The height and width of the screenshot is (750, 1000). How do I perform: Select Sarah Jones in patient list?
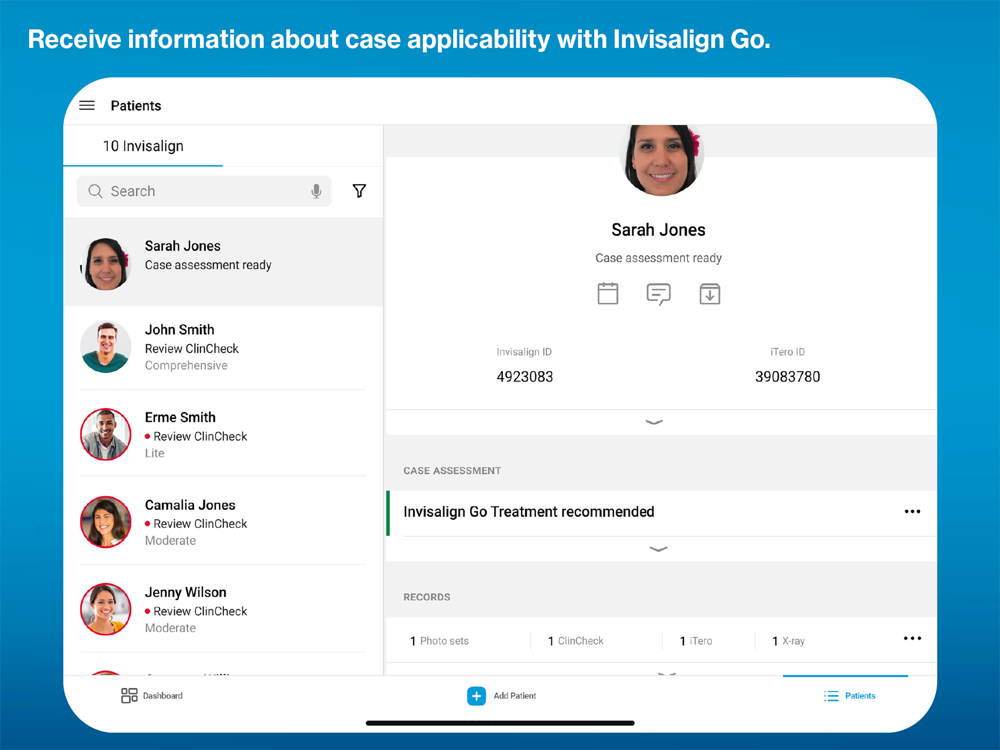tap(223, 262)
